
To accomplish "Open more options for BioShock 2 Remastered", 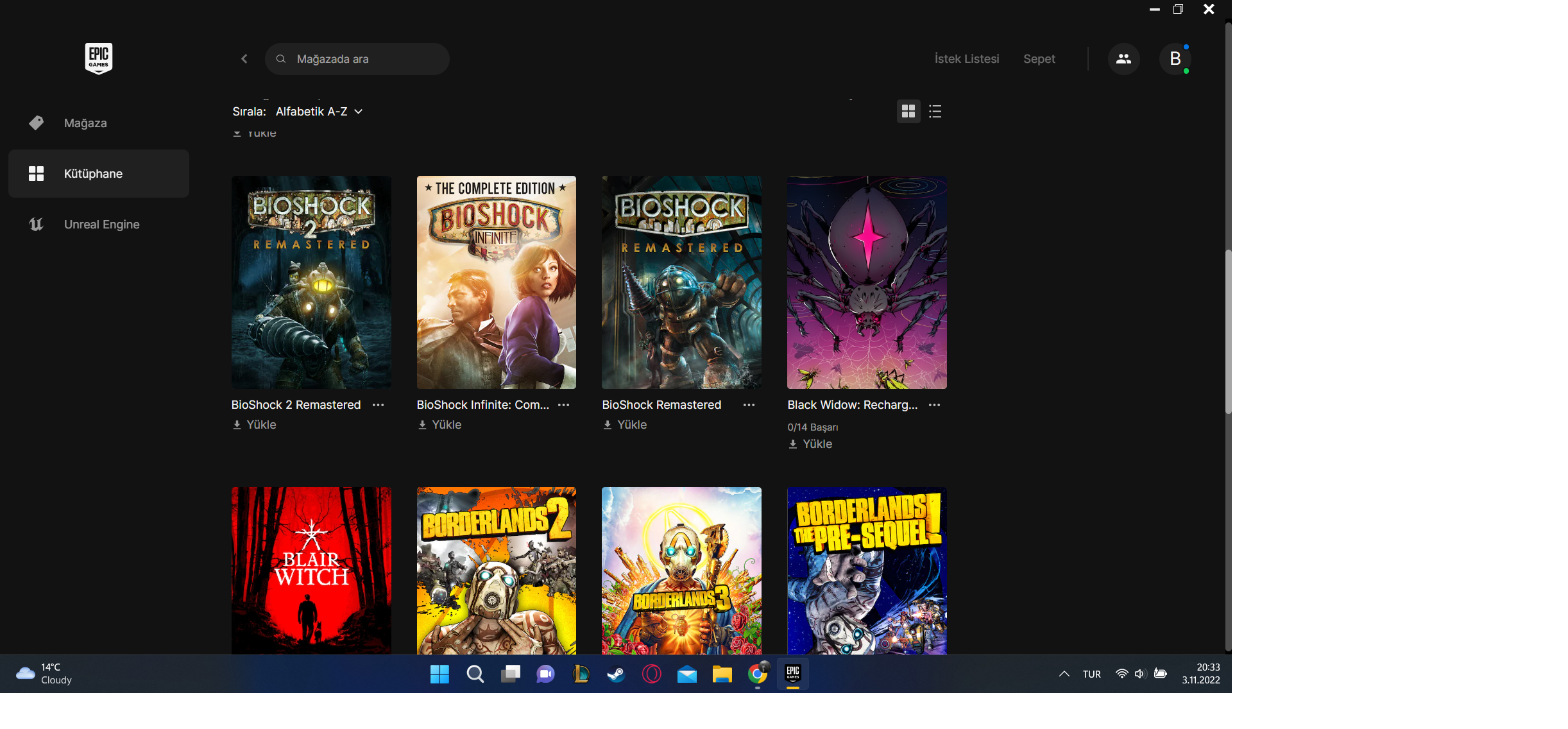I will tap(379, 405).
